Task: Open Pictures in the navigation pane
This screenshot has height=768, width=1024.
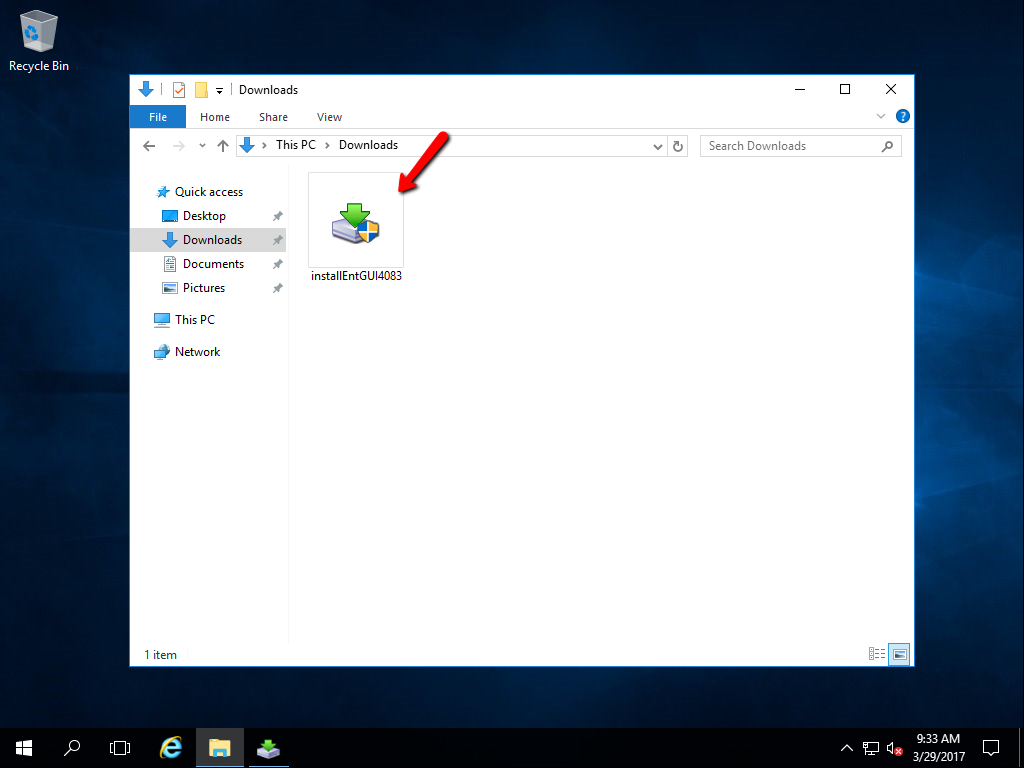Action: (204, 288)
